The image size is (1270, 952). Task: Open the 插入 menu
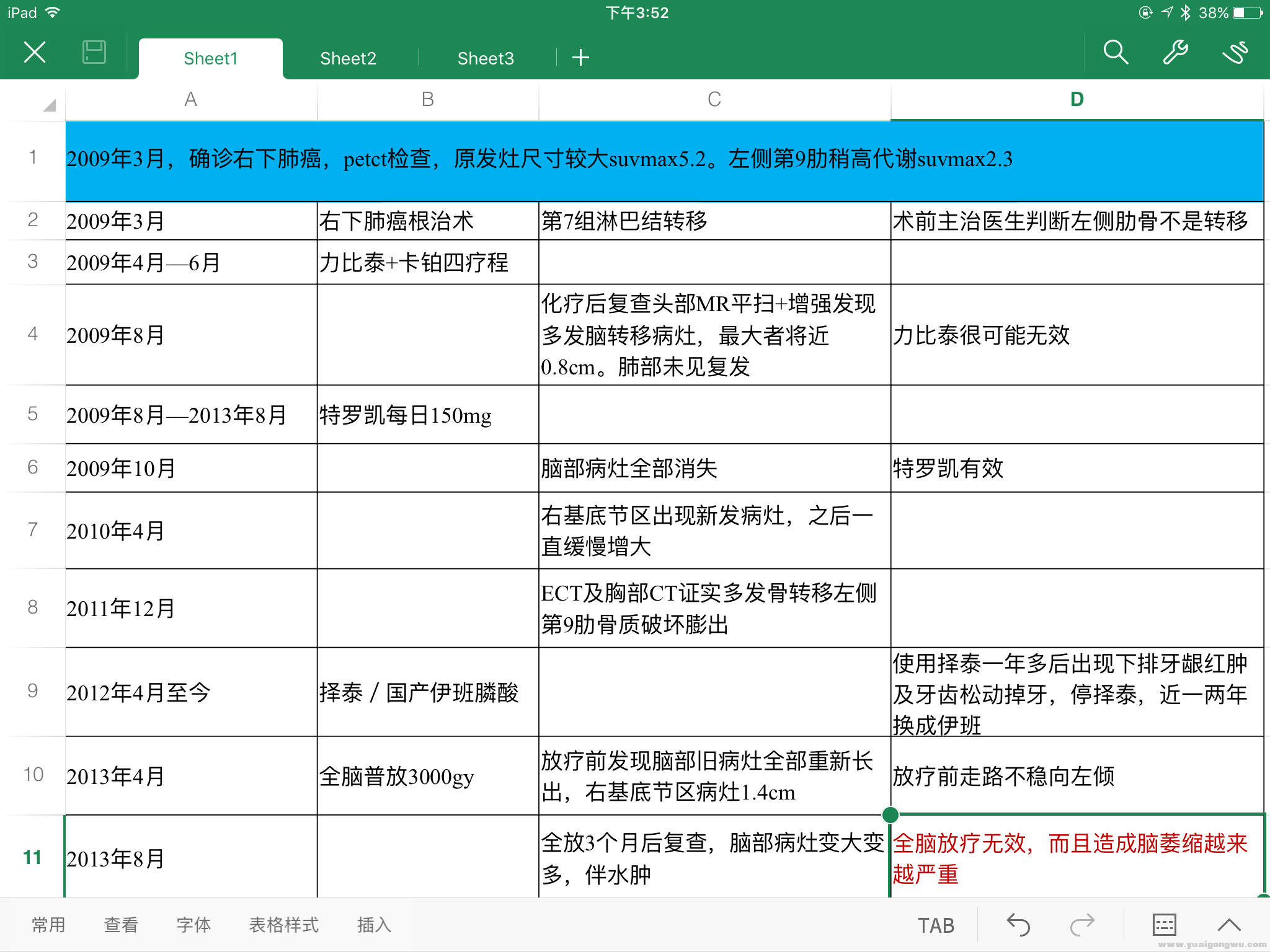(374, 925)
